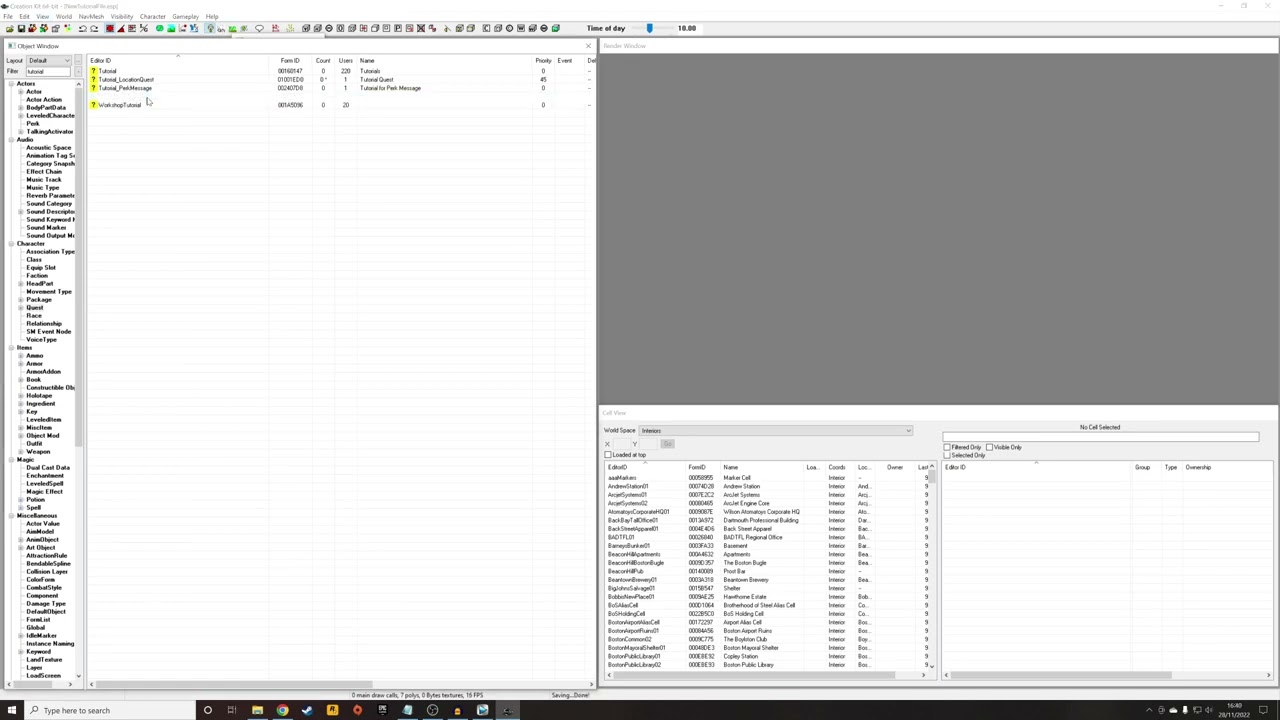Select the Keyword category in the tree

[x=39, y=652]
